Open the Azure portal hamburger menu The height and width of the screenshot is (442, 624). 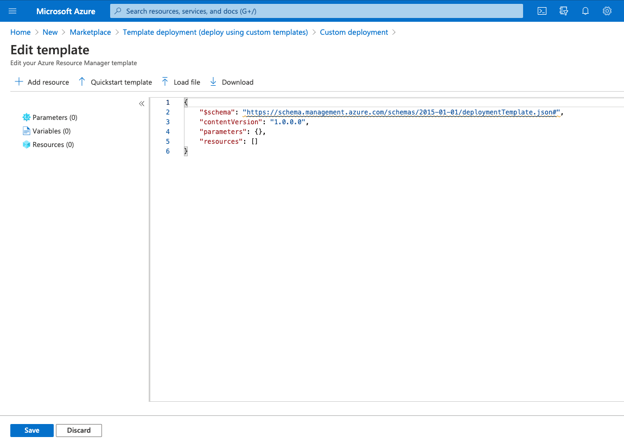(x=12, y=11)
